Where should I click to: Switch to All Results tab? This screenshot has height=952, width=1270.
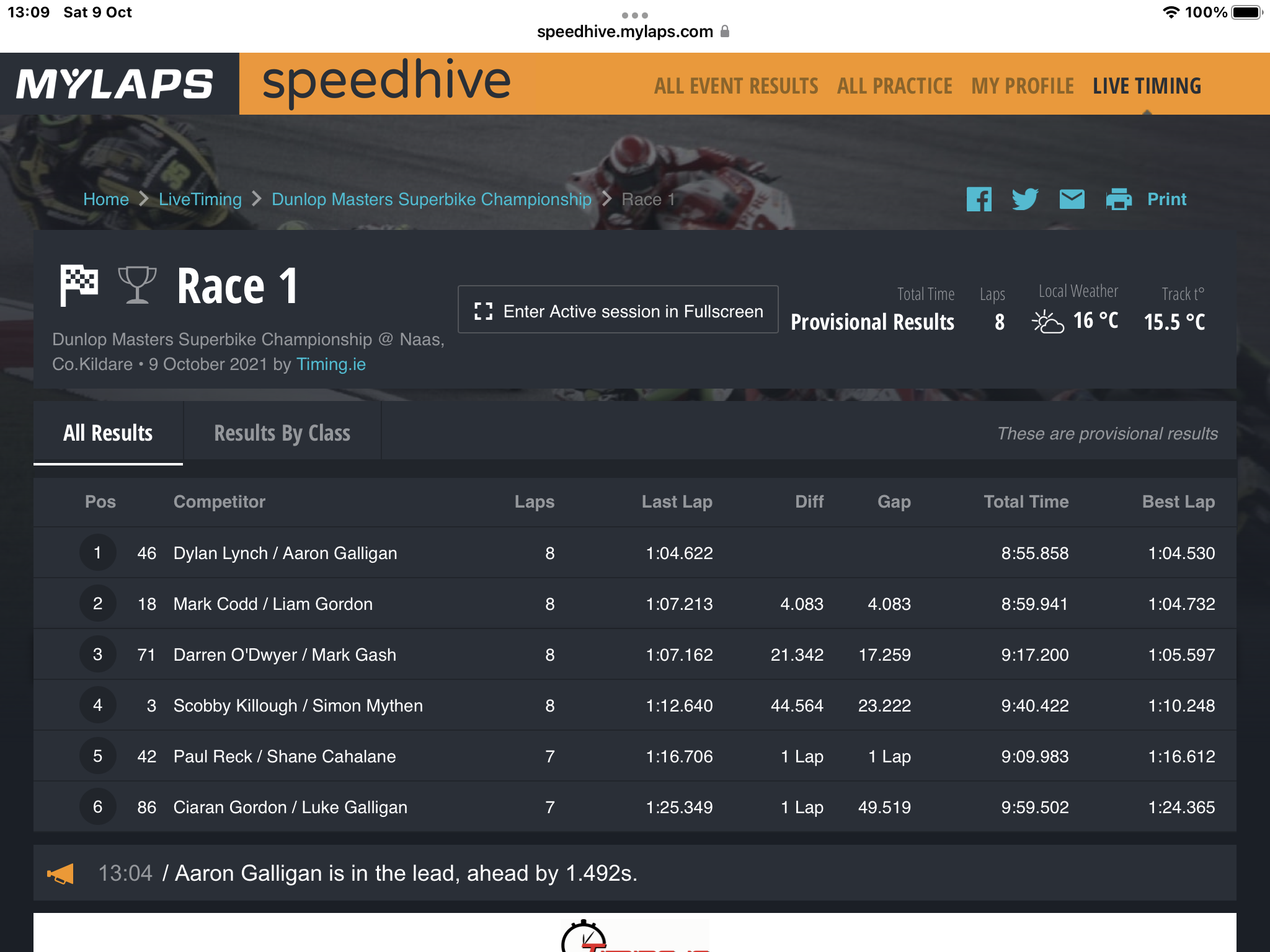pos(108,433)
